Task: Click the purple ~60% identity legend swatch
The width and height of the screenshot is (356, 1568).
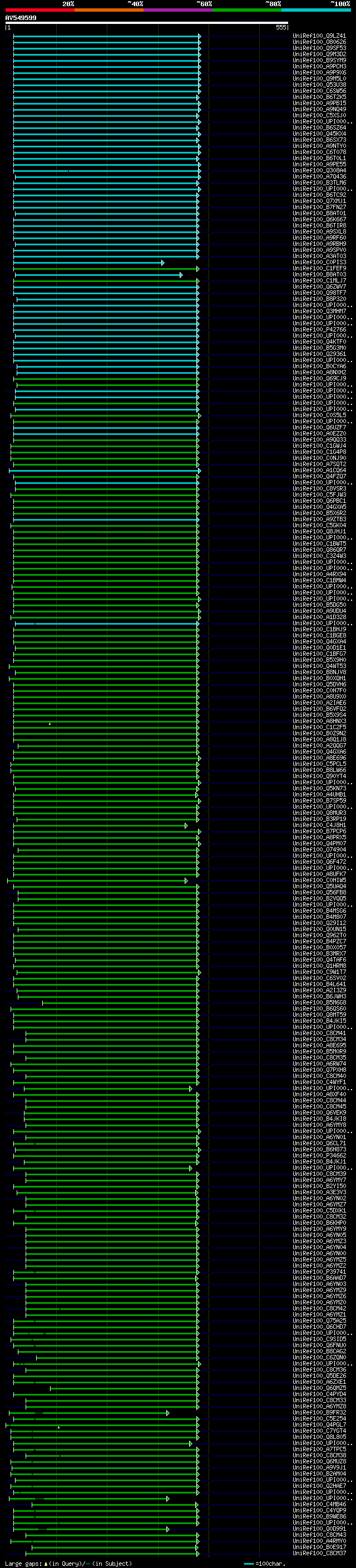Action: click(x=177, y=10)
